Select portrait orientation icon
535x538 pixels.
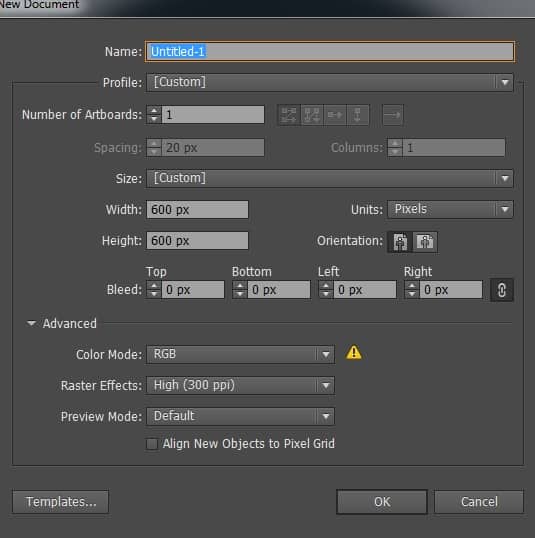point(400,242)
